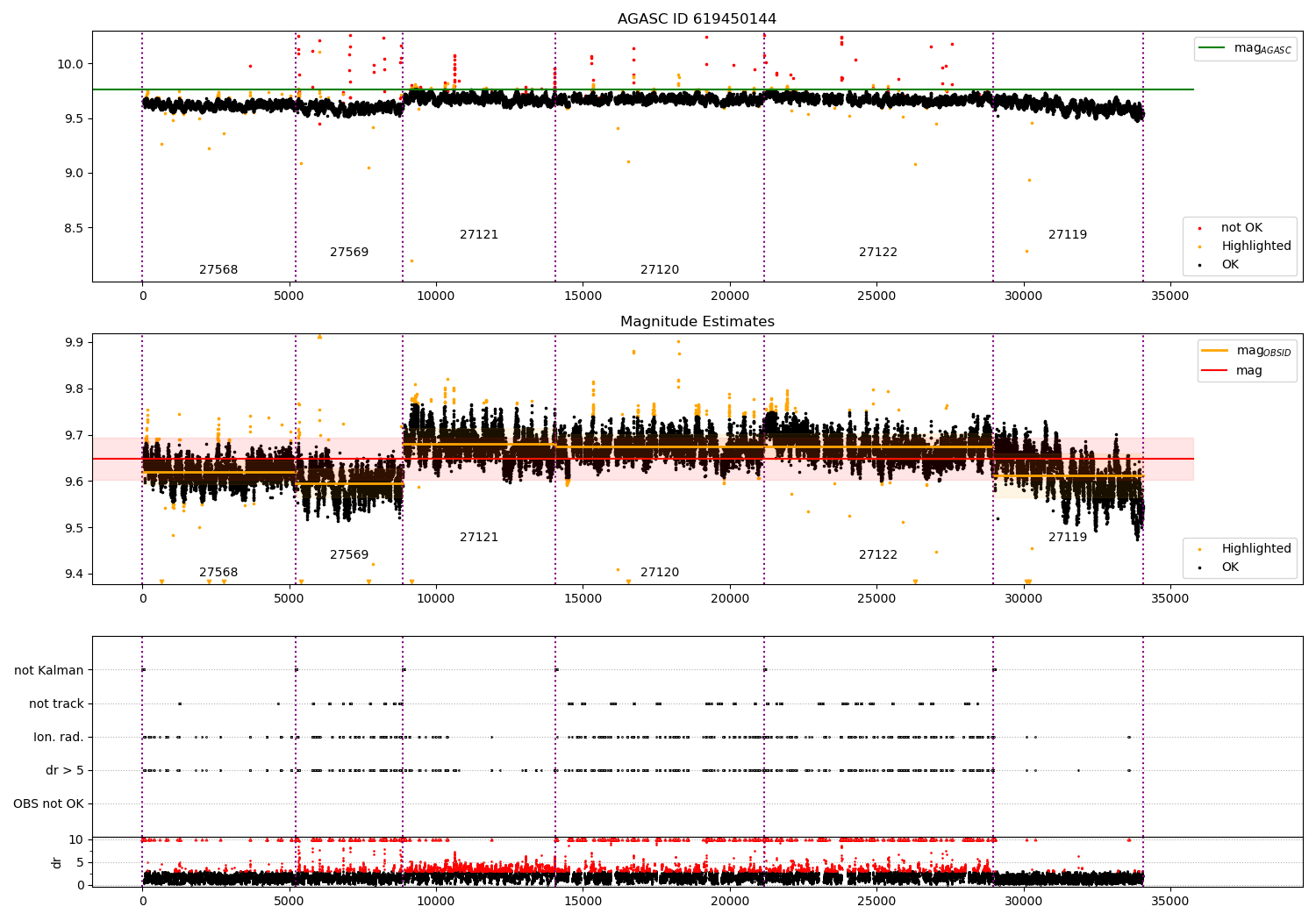Click obsid label 27569 in the AGASC plot
This screenshot has width=1316, height=921.
[x=349, y=253]
